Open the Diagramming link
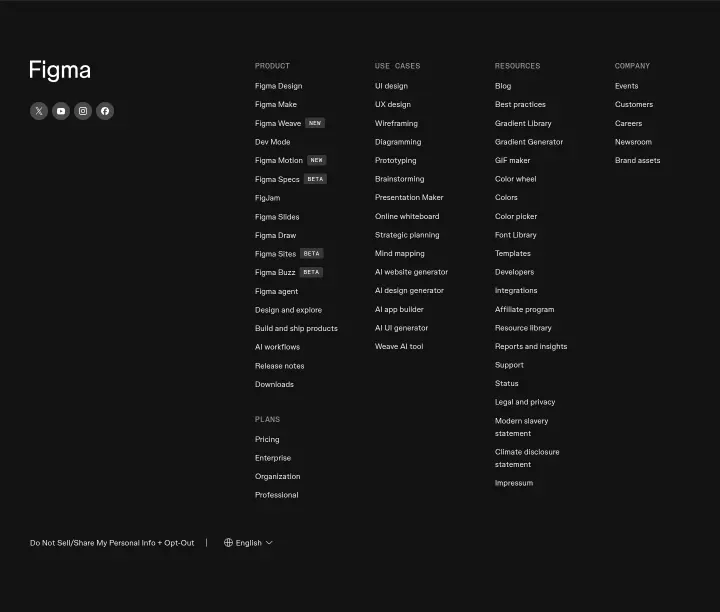Screen dimensions: 720x612 click(x=398, y=142)
